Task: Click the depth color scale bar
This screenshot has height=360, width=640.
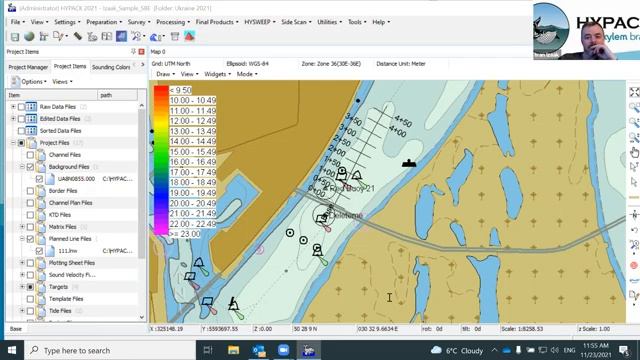Action: [x=161, y=160]
